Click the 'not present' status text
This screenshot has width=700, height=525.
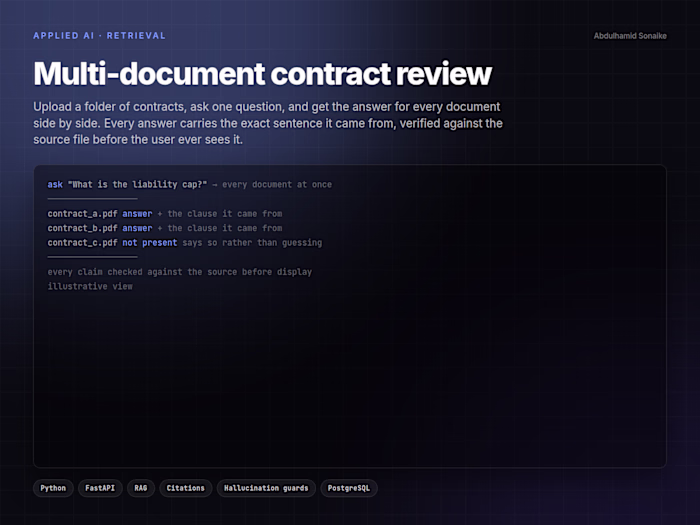click(150, 243)
